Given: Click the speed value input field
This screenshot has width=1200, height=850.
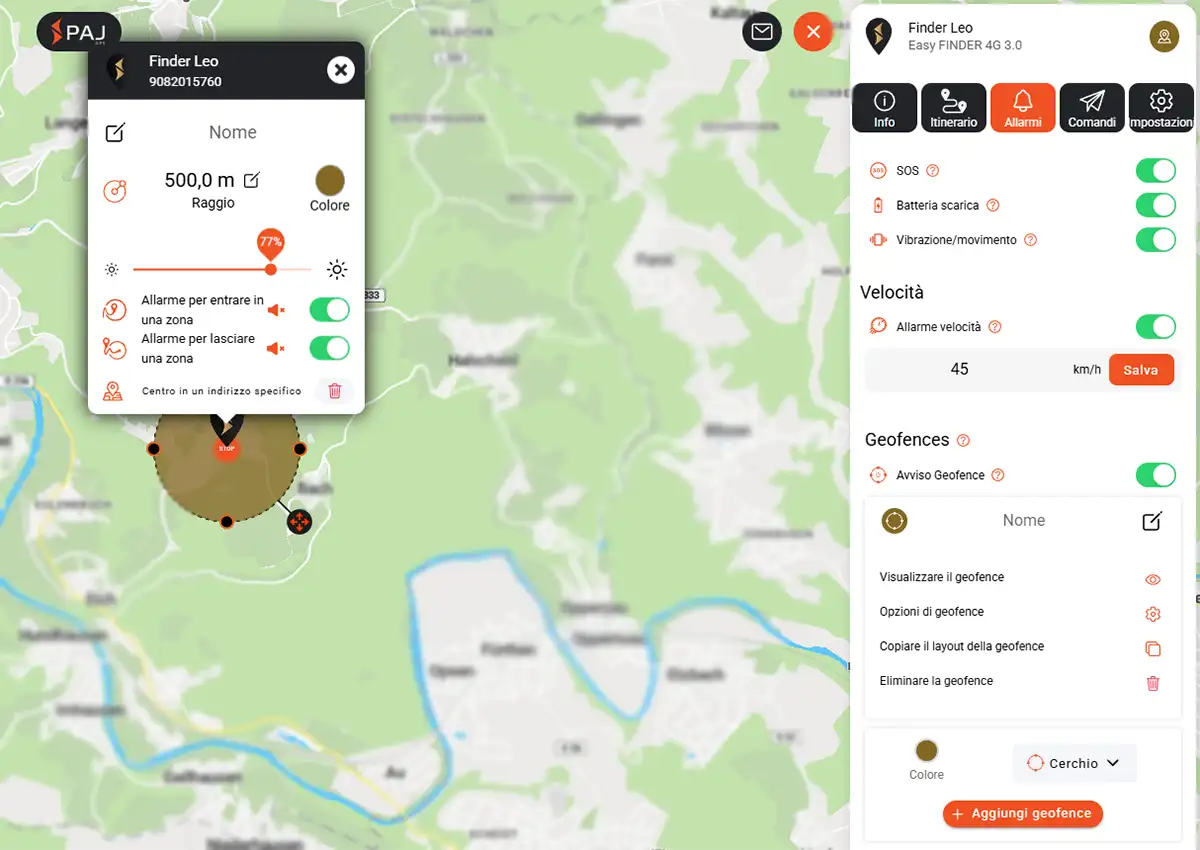Looking at the screenshot, I should [x=959, y=369].
